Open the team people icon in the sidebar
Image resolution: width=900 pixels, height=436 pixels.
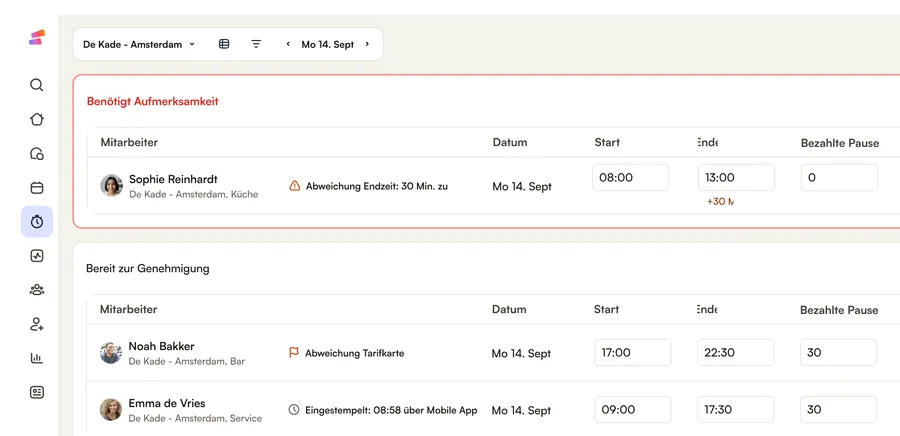[37, 290]
